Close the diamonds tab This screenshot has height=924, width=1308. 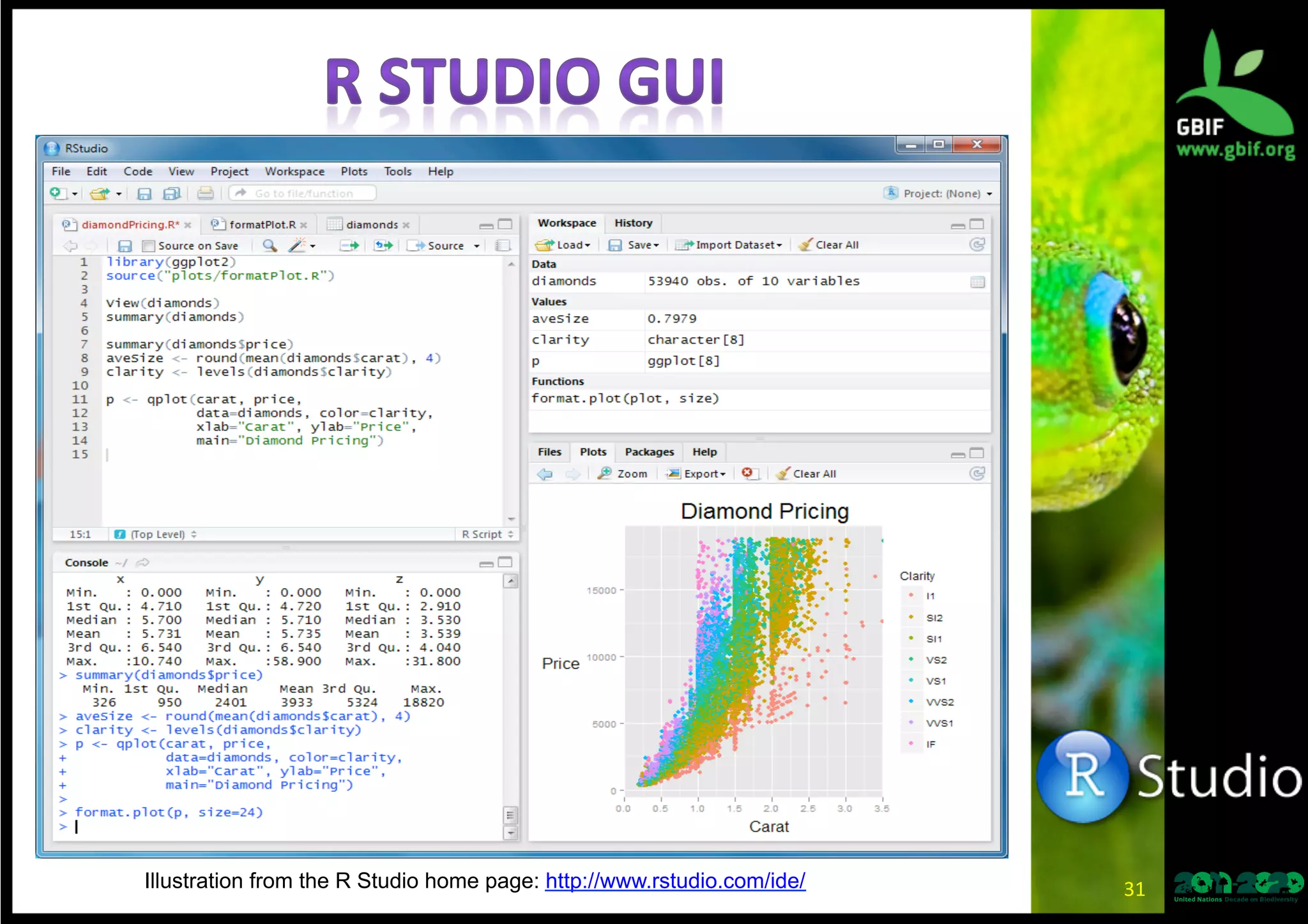point(406,225)
